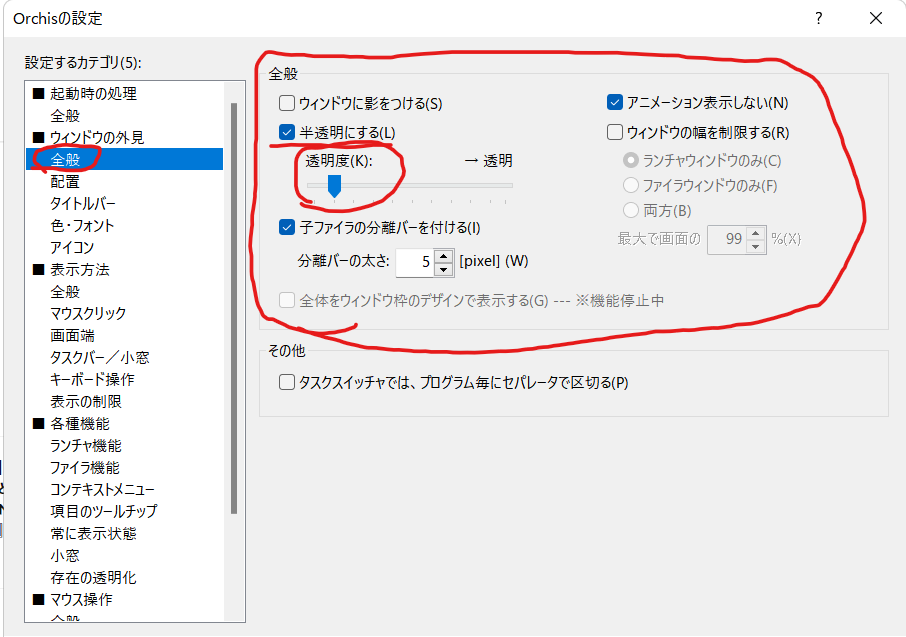The image size is (906, 637).
Task: Open the help question mark button
Action: [x=818, y=18]
